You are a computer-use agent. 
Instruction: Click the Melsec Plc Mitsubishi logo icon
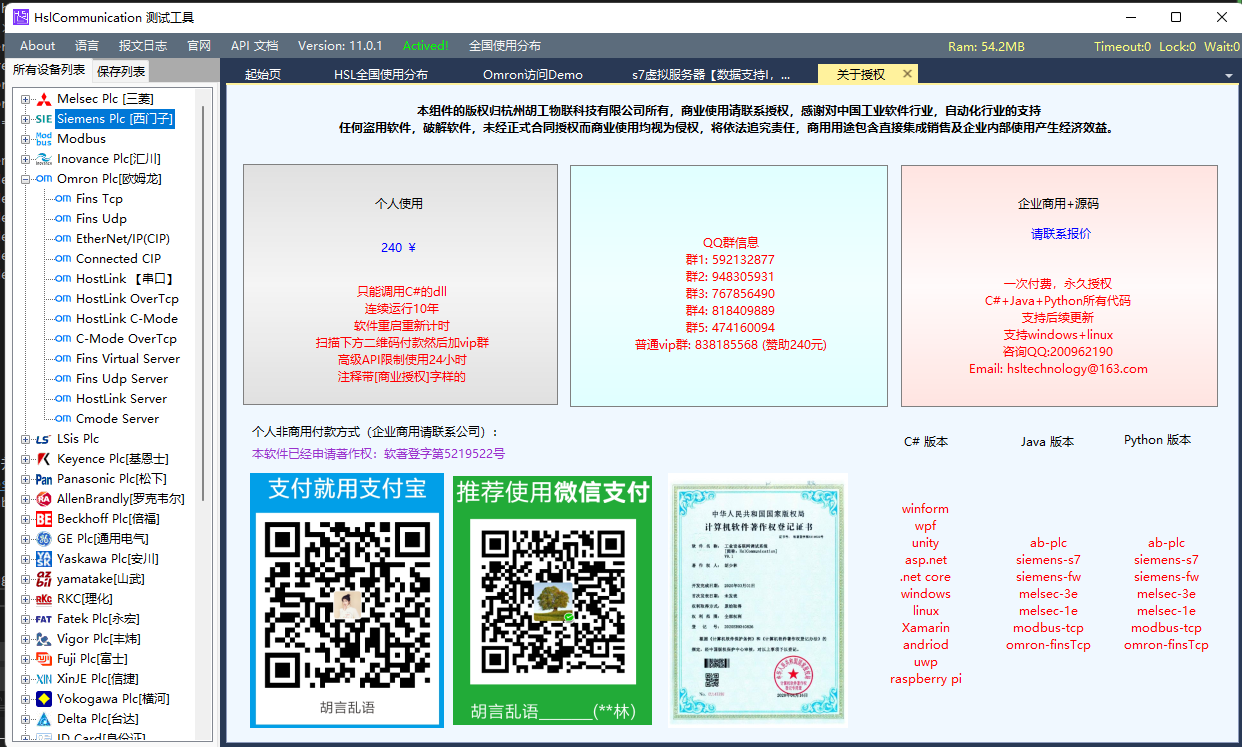point(43,99)
